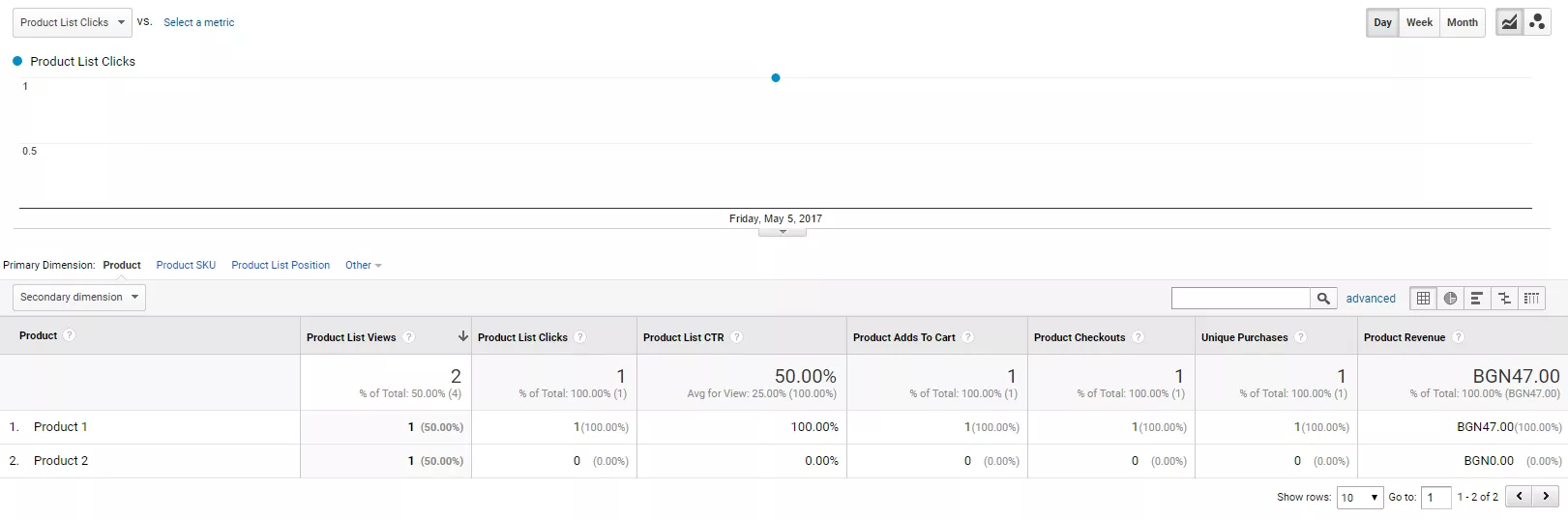
Task: Toggle graph granularity to Day
Action: coord(1382,22)
